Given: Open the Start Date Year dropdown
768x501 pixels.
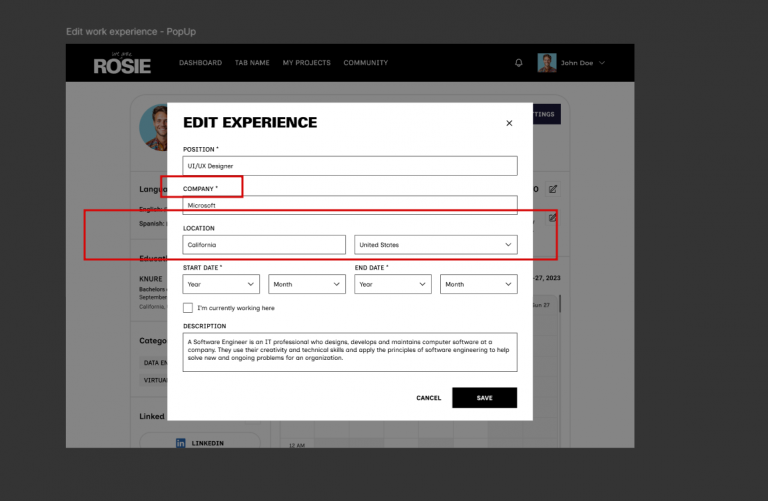Looking at the screenshot, I should point(221,284).
